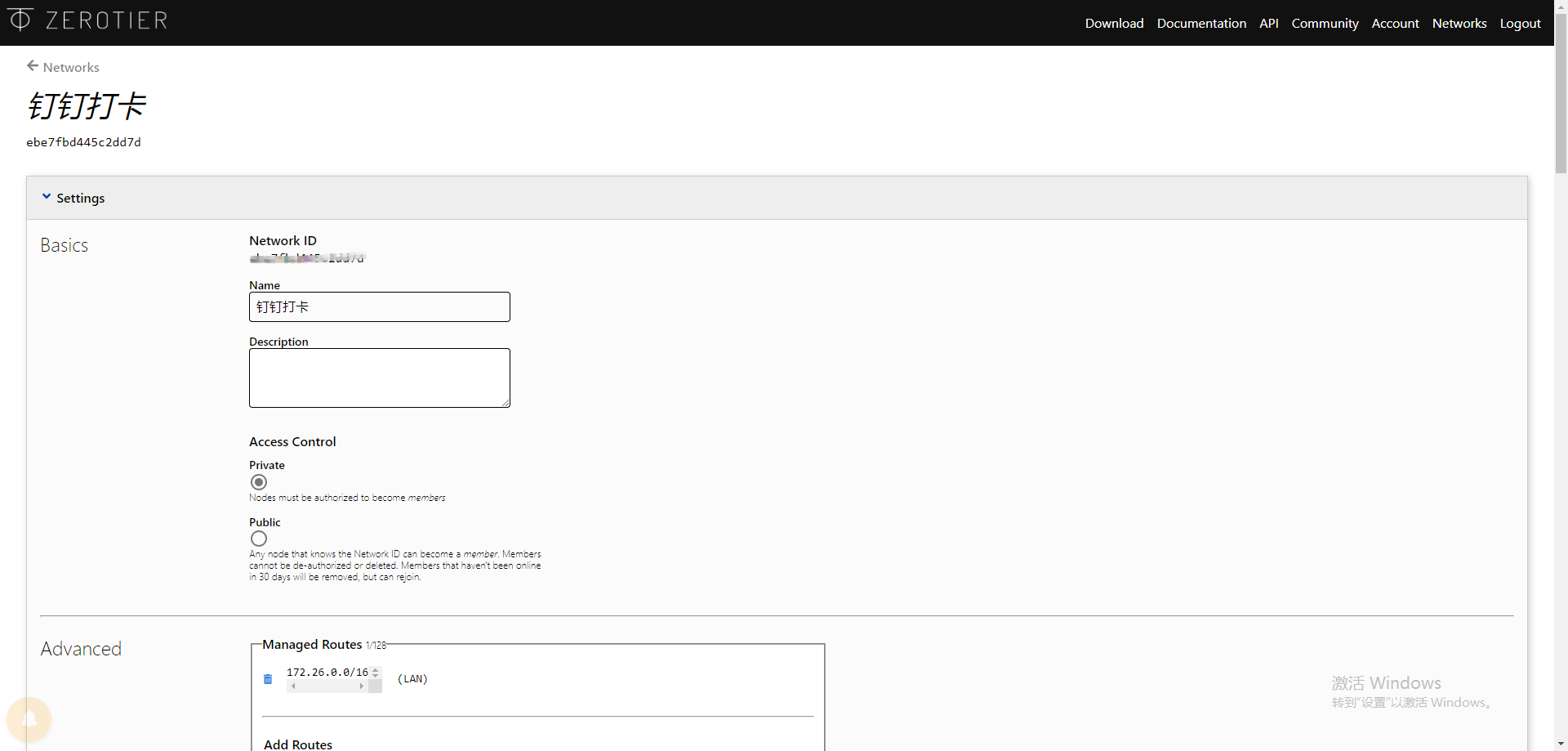Click the horizontal scrollbar under route 172.26.0.0/16
The width and height of the screenshot is (1568, 751).
[327, 686]
